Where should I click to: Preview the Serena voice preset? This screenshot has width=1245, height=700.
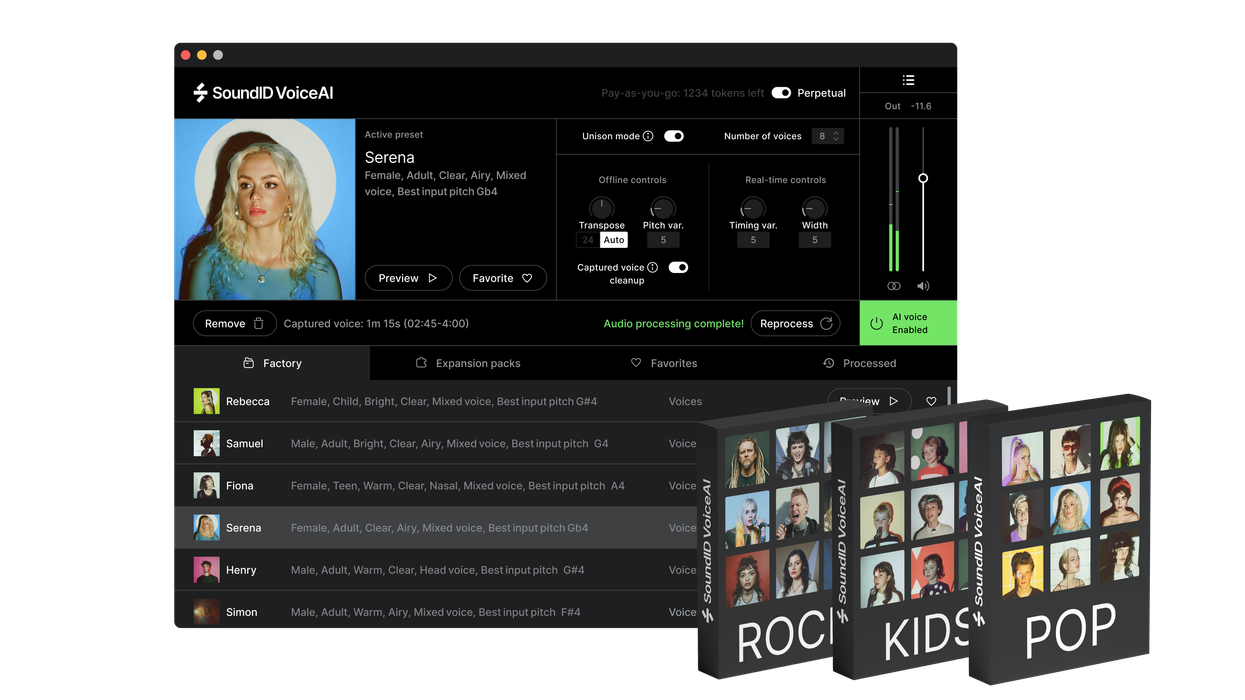click(408, 278)
